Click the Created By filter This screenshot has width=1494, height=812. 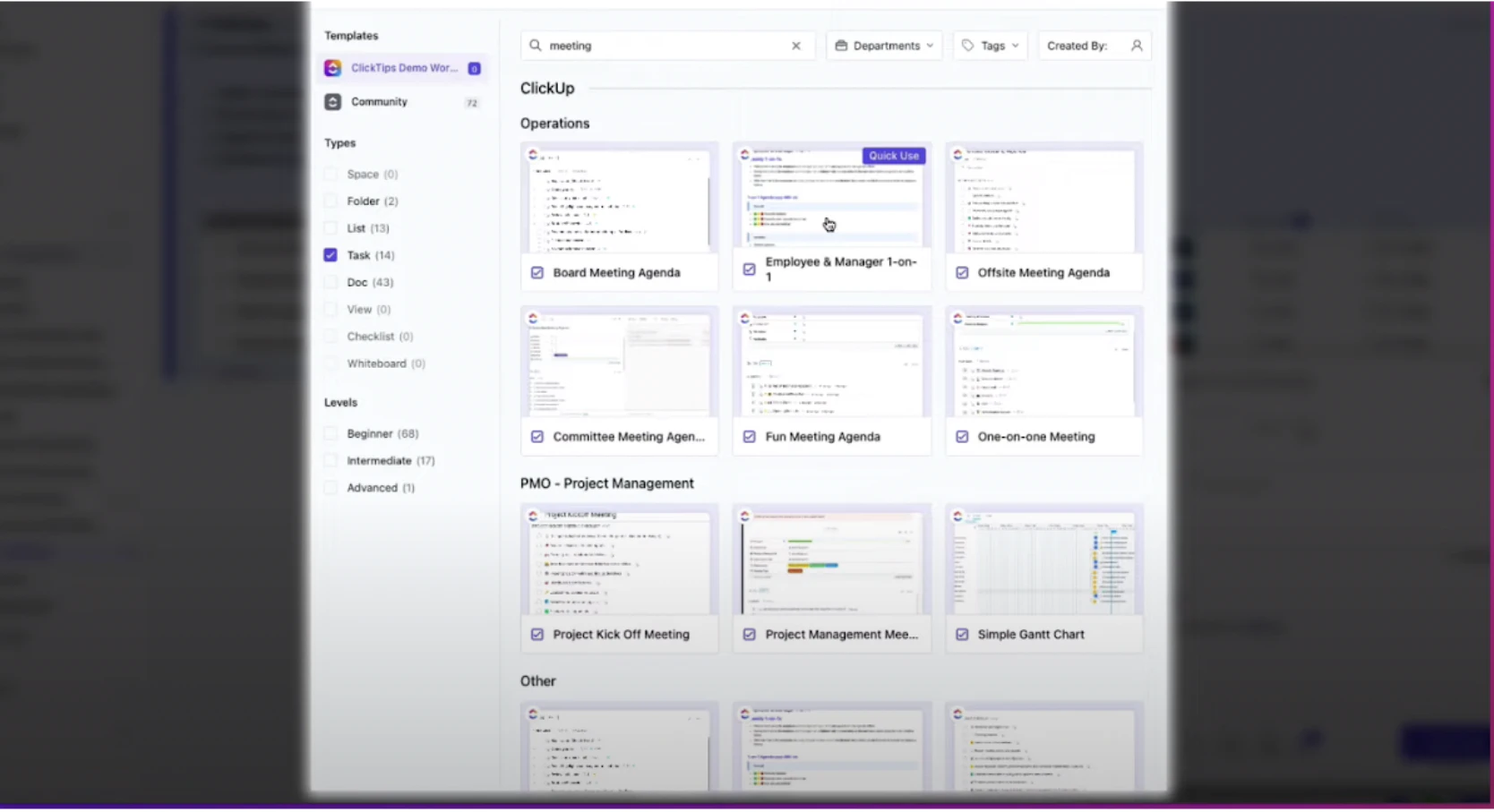pyautogui.click(x=1095, y=46)
